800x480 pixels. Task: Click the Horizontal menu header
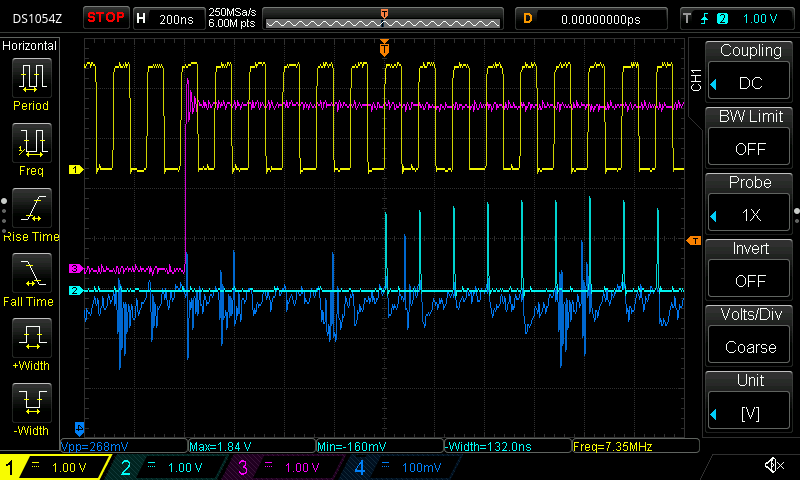[x=30, y=46]
